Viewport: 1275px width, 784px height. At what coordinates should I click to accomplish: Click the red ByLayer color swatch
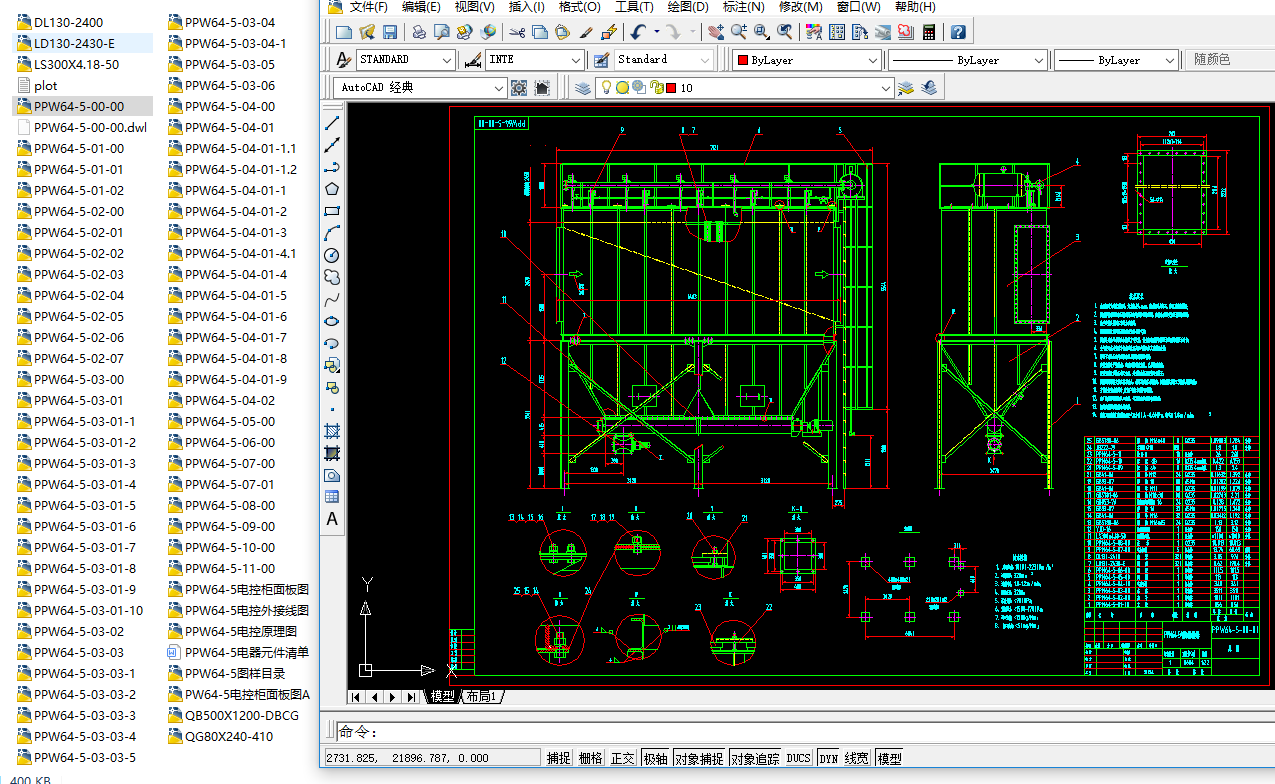coord(742,60)
